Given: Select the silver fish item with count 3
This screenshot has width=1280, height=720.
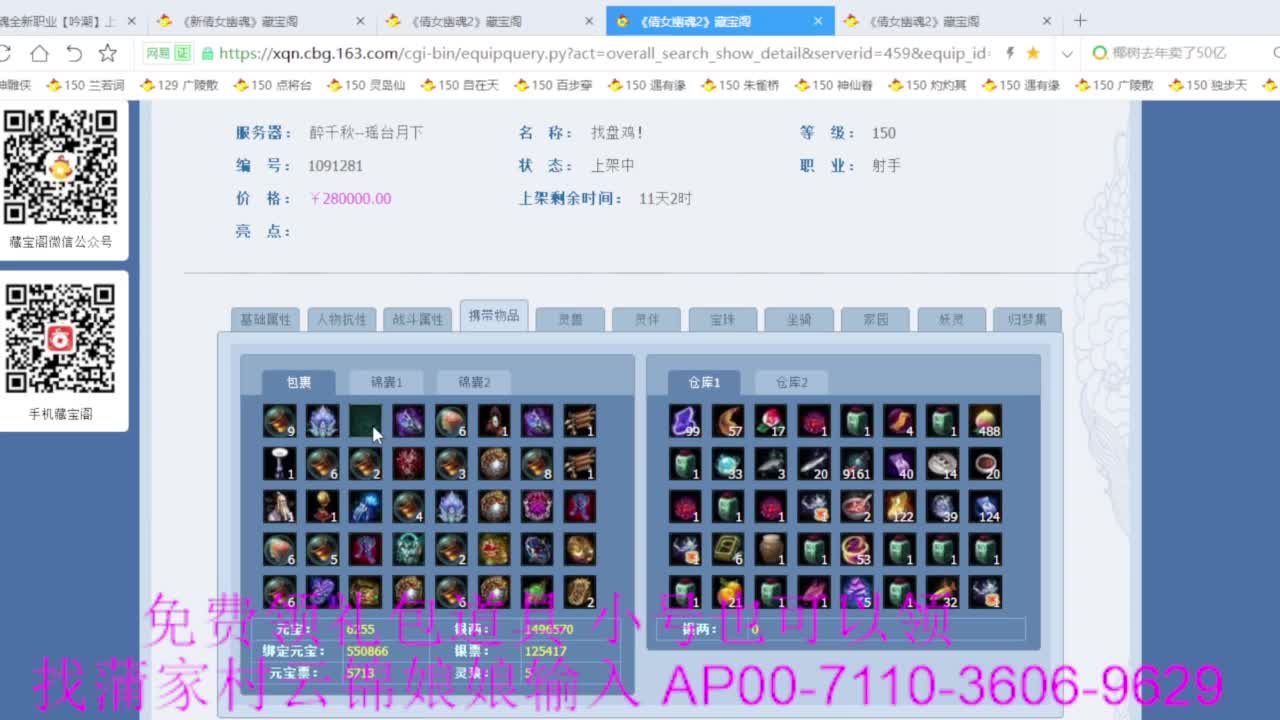Looking at the screenshot, I should pos(771,464).
